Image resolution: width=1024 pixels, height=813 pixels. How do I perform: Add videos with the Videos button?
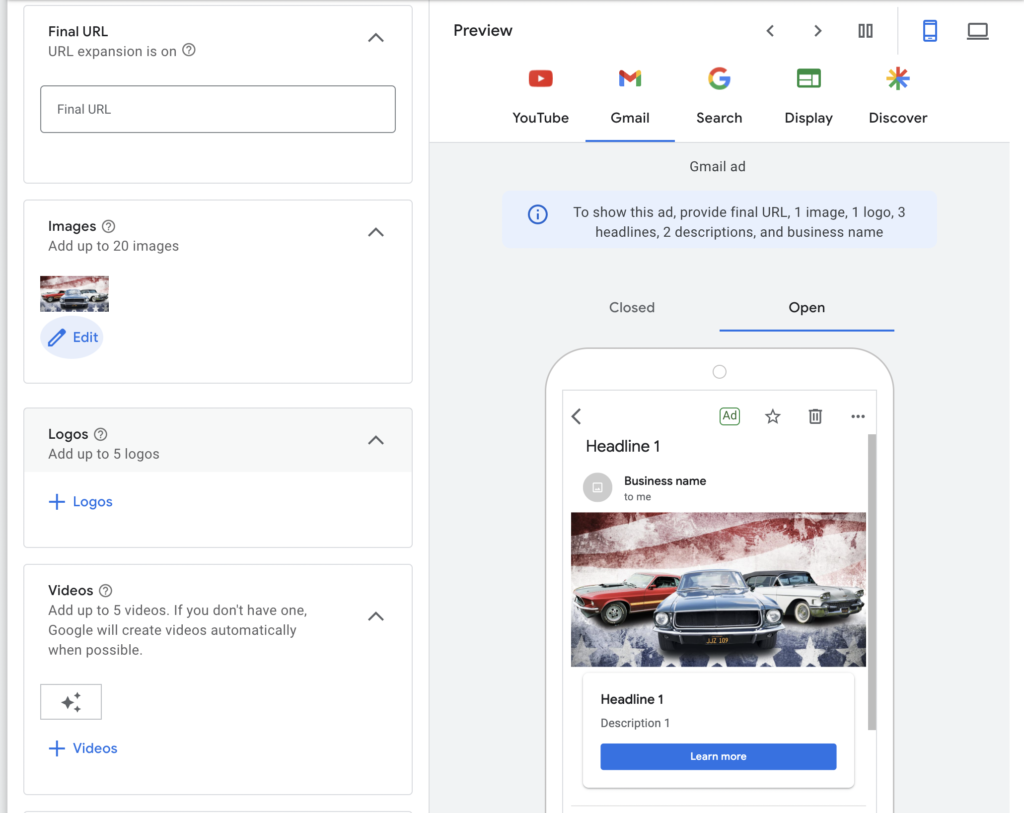coord(83,748)
